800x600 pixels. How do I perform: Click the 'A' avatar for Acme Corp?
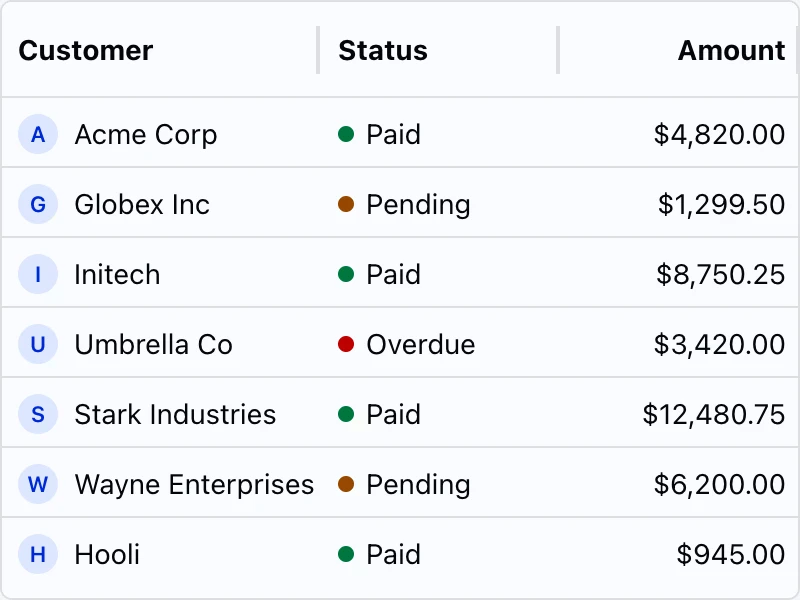pyautogui.click(x=38, y=134)
